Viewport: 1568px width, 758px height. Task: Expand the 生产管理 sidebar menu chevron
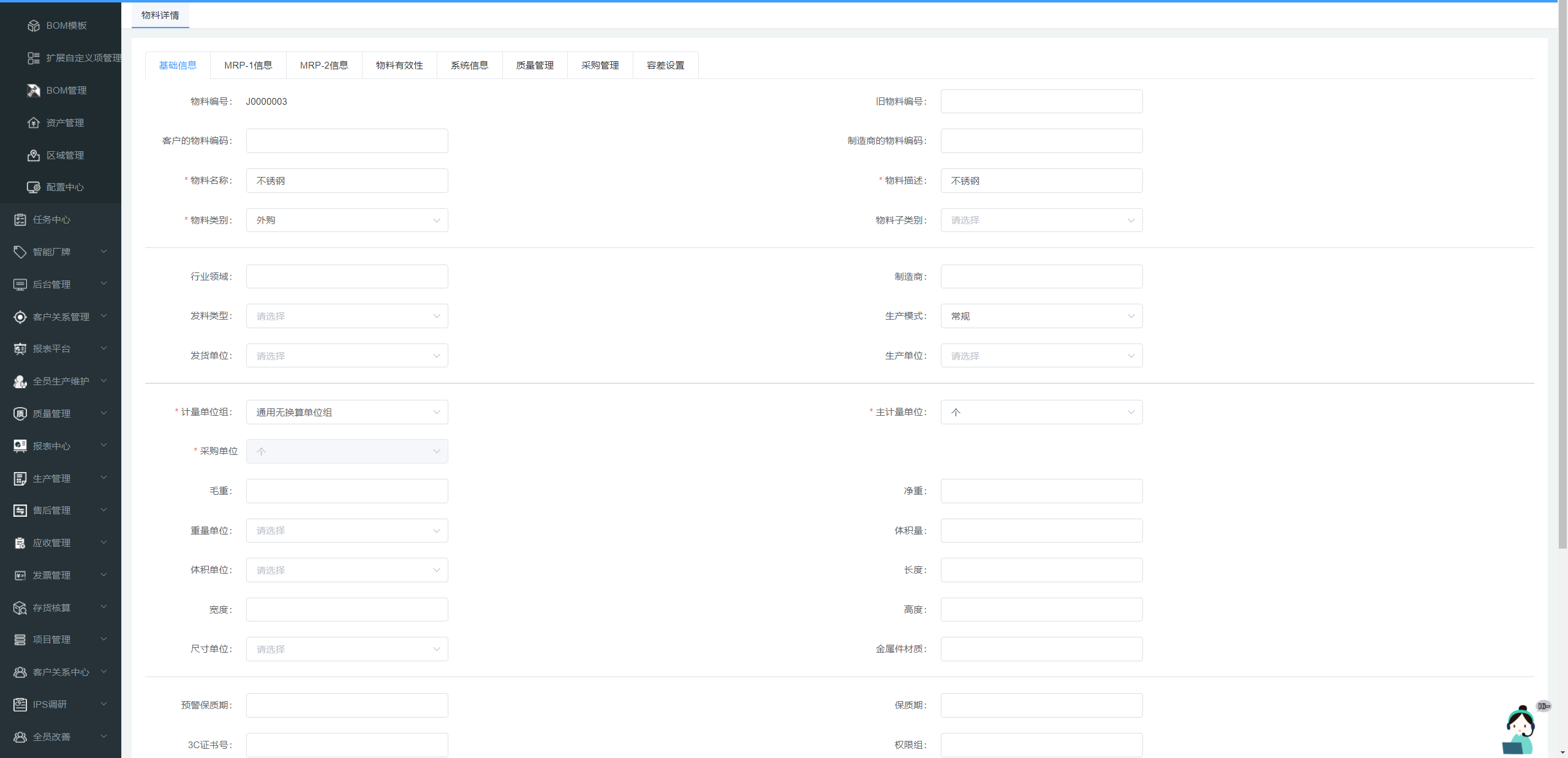(x=104, y=478)
